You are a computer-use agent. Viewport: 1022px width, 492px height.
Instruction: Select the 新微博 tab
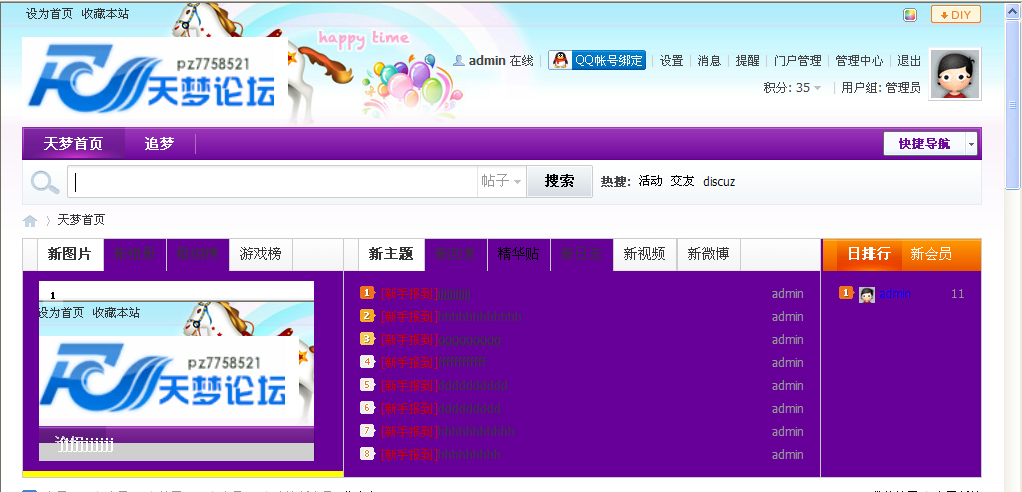pos(708,254)
